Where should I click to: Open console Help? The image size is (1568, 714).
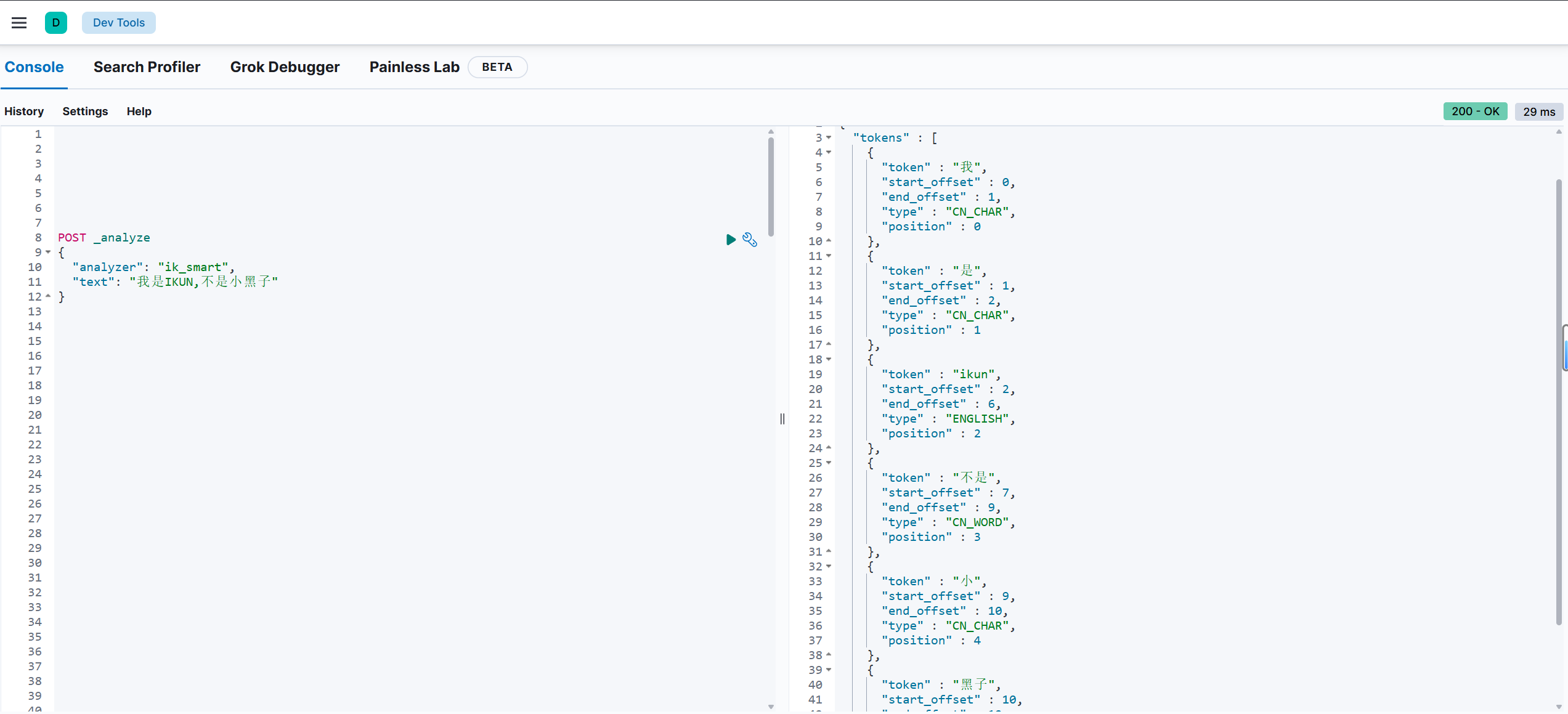point(139,112)
